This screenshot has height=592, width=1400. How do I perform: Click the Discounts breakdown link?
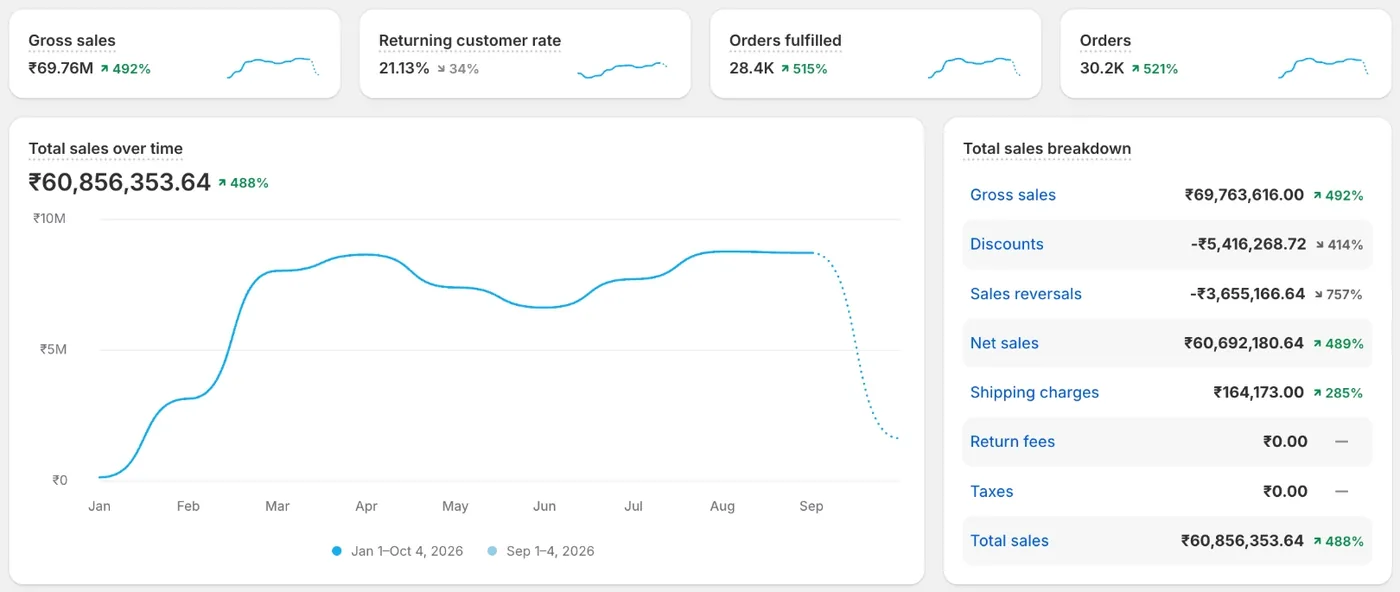tap(1007, 244)
